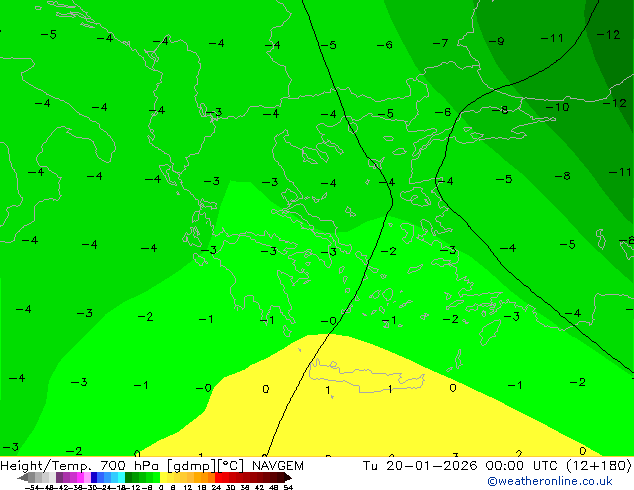Pick the cyan swatch in the legend bar

(x=121, y=478)
